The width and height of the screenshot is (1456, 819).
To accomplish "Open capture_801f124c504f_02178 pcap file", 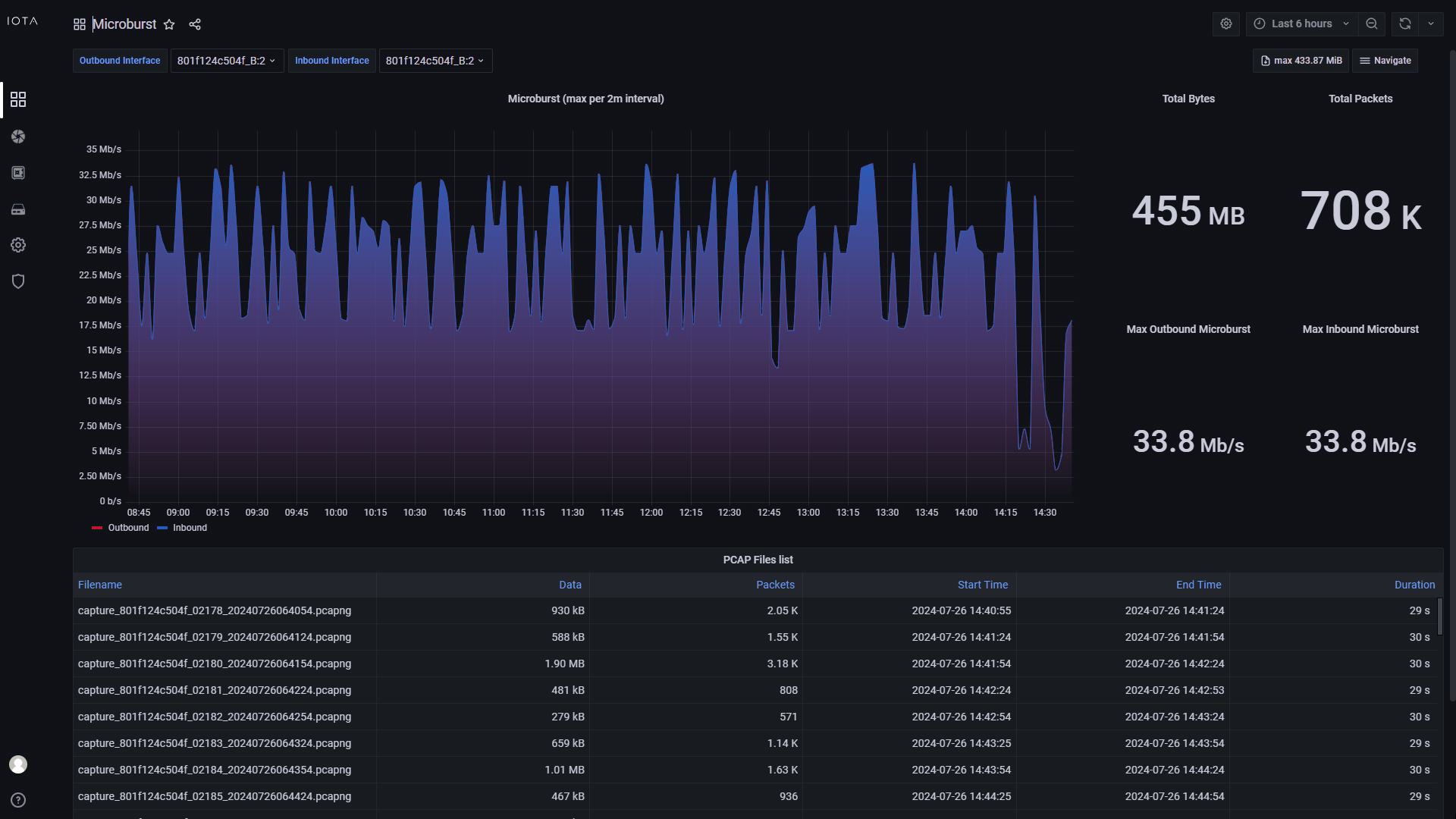I will point(214,610).
